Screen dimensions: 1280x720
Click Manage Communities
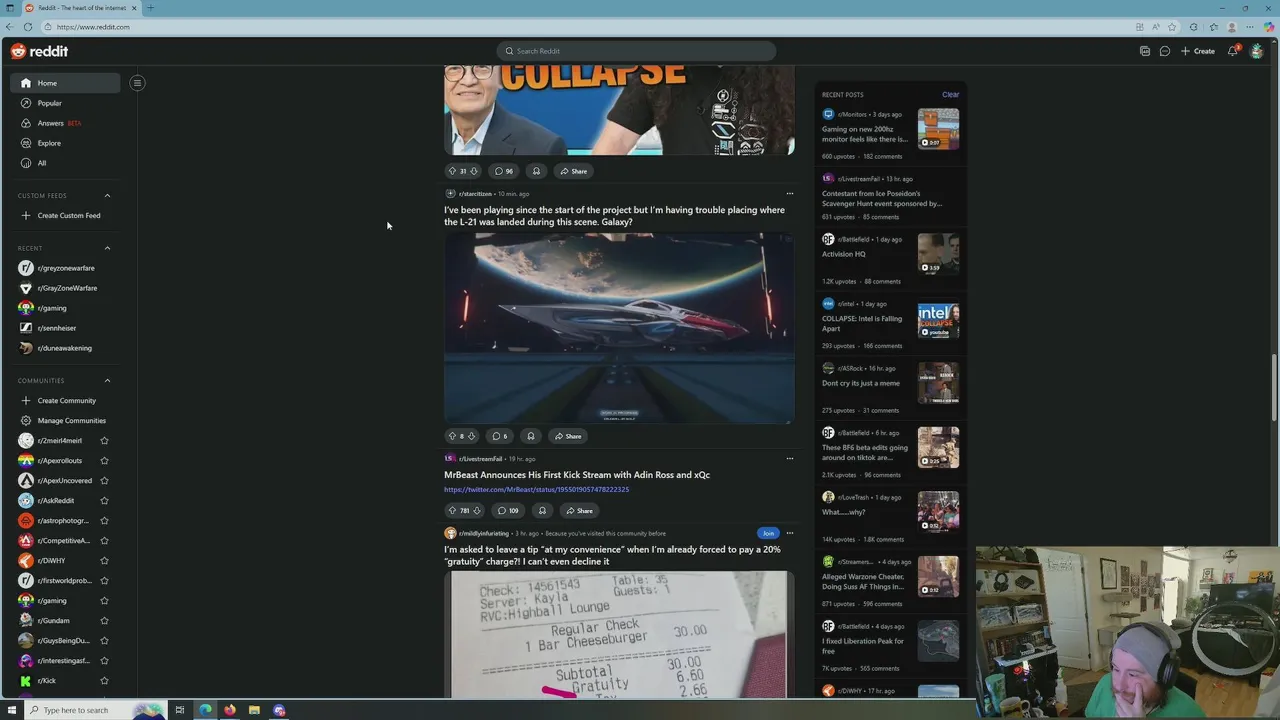(66, 421)
